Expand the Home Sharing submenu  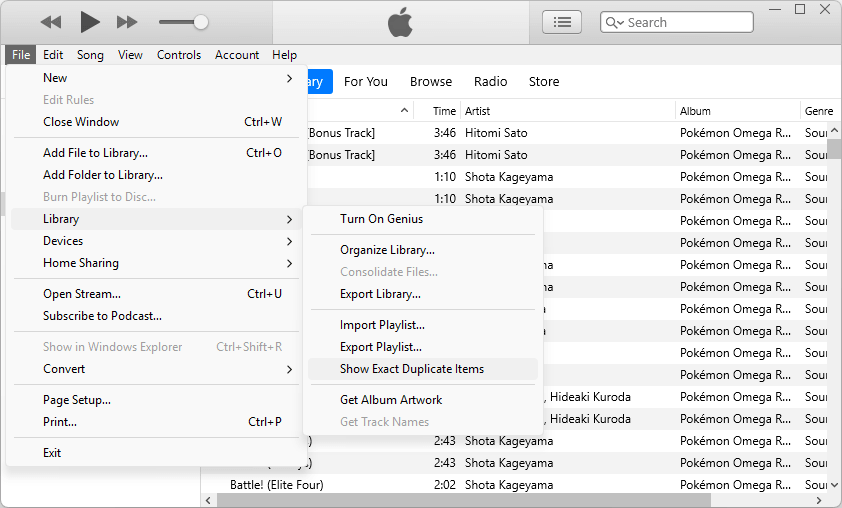click(156, 263)
